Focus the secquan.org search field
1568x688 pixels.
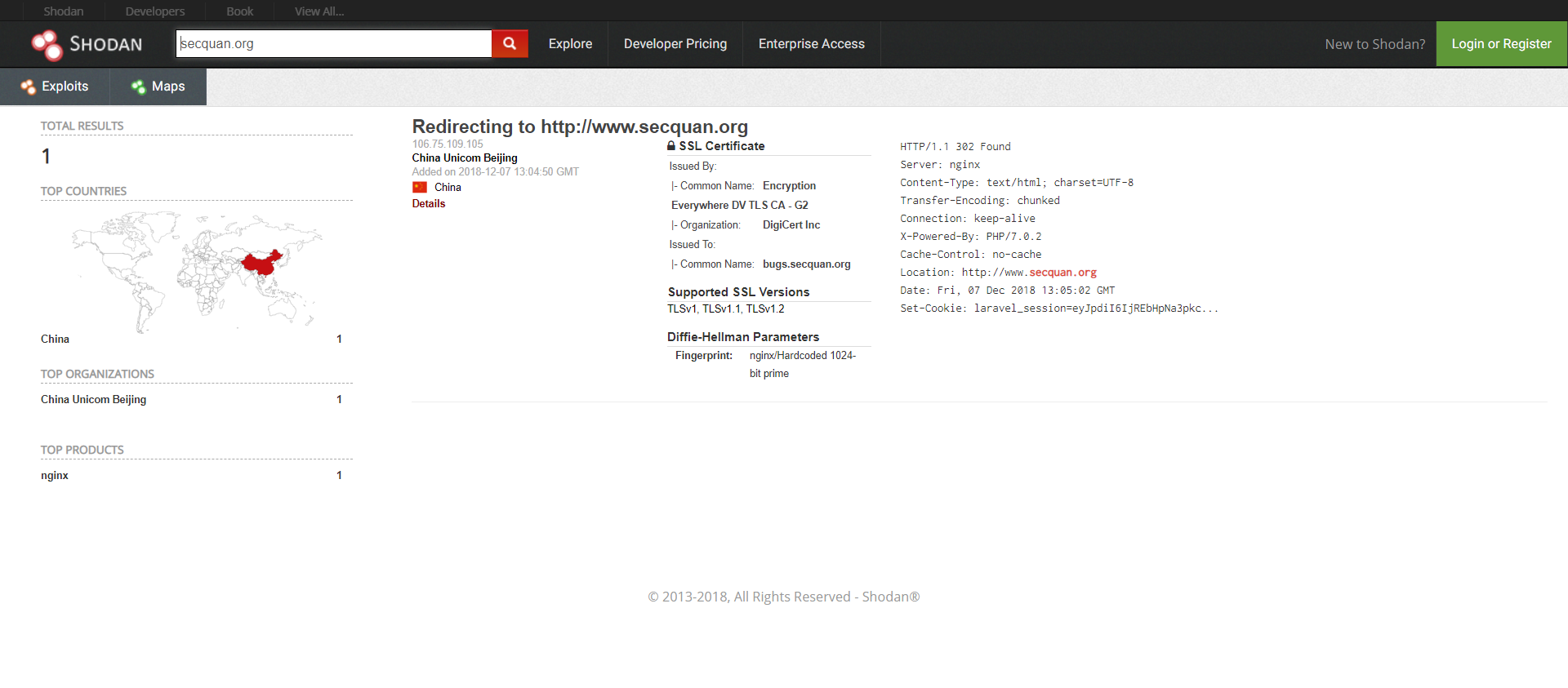pos(333,44)
